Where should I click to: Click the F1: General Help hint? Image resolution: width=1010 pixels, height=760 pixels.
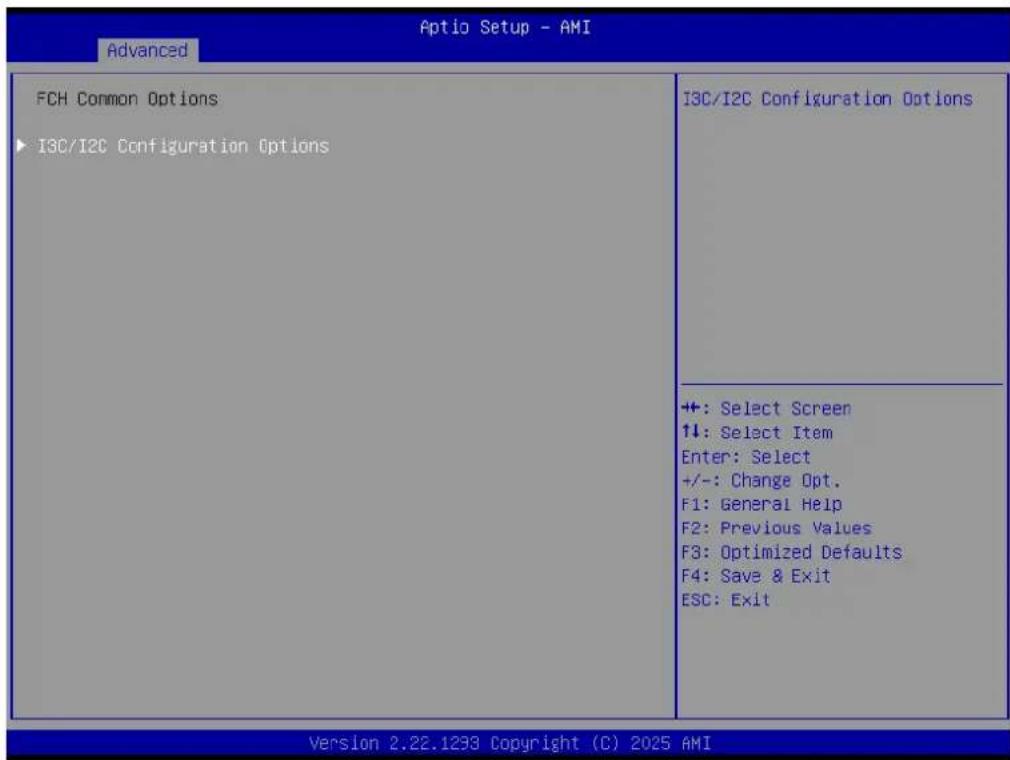tap(761, 504)
